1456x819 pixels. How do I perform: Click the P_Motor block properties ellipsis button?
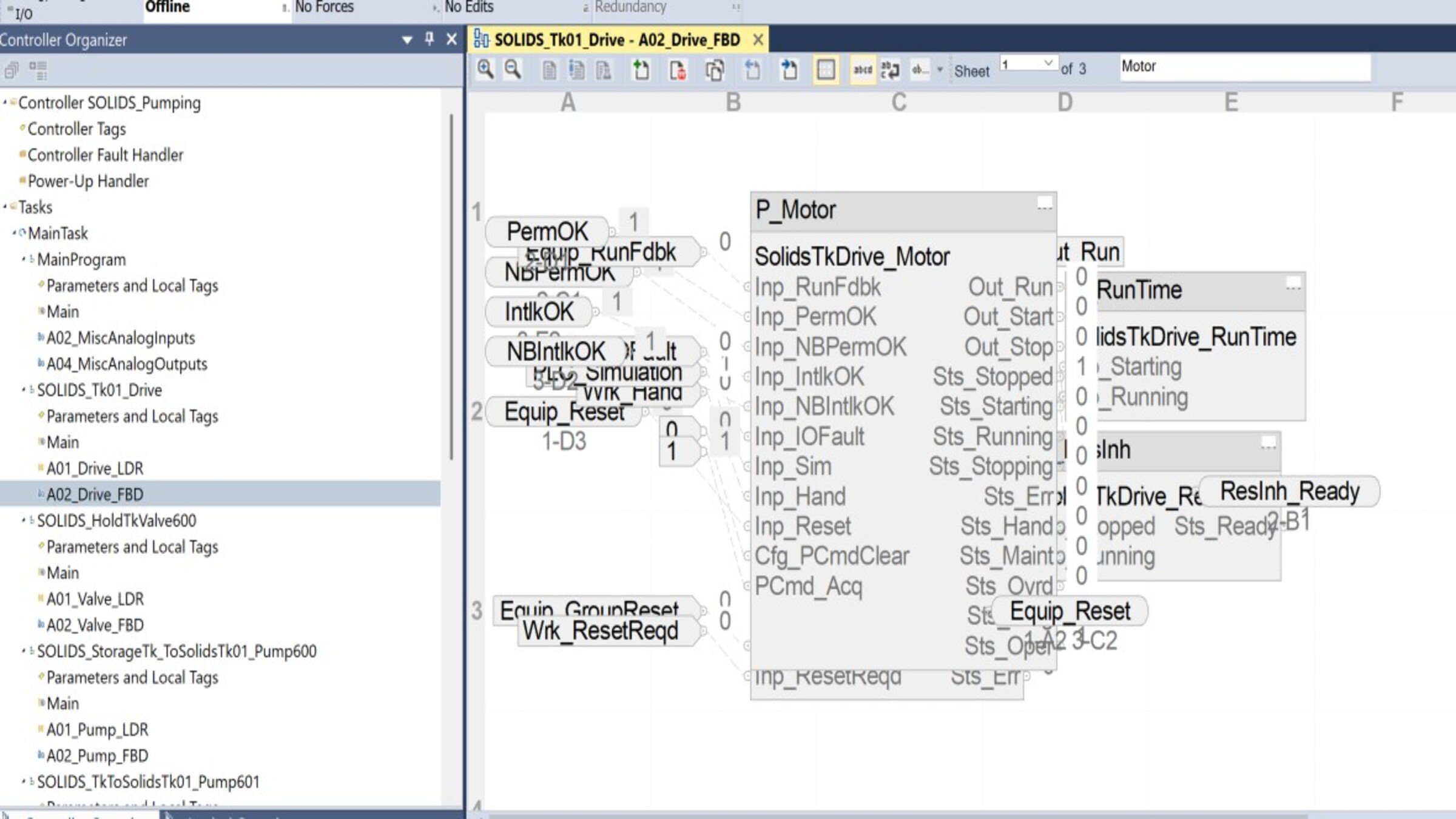(1044, 204)
